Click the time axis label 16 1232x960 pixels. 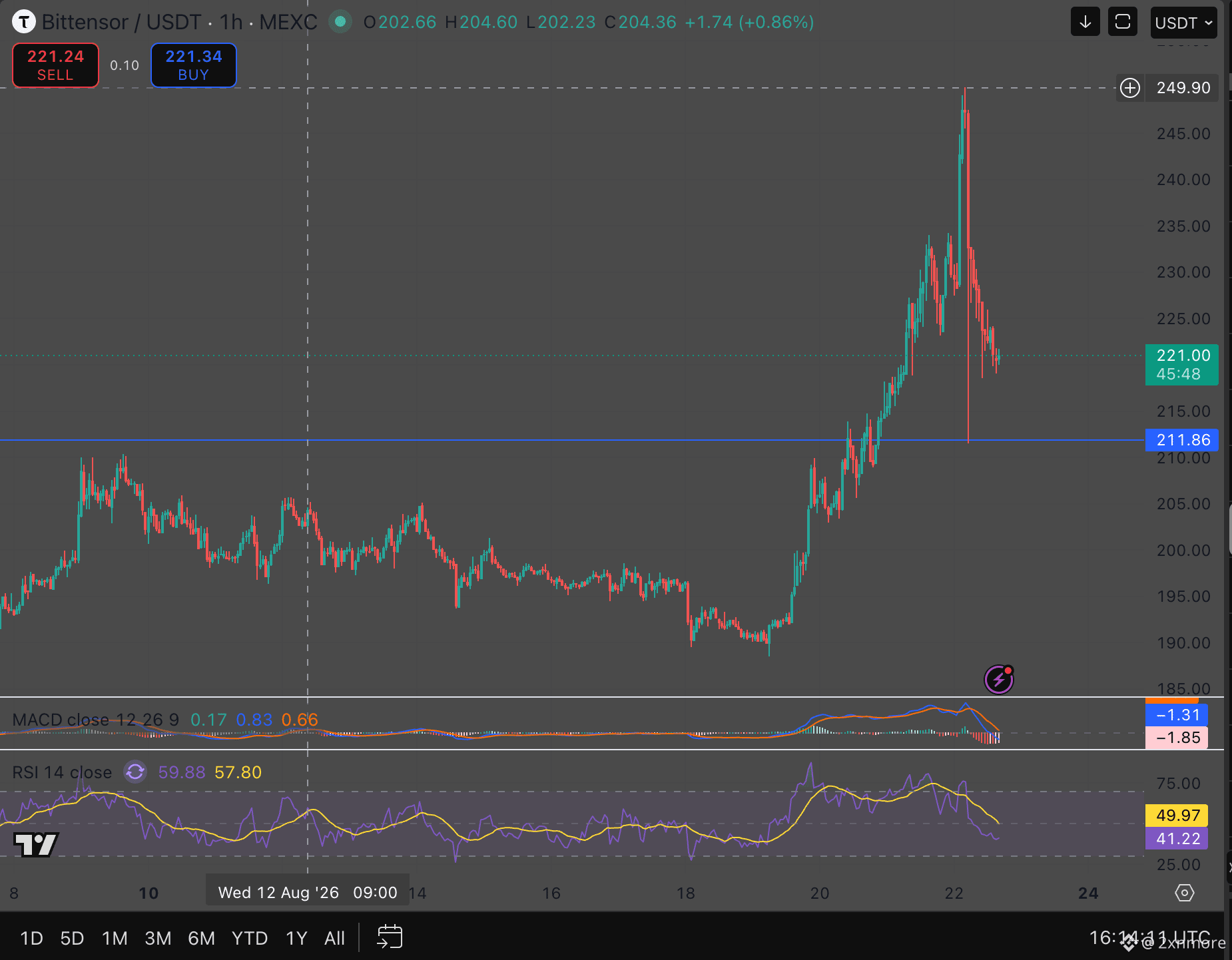click(551, 893)
